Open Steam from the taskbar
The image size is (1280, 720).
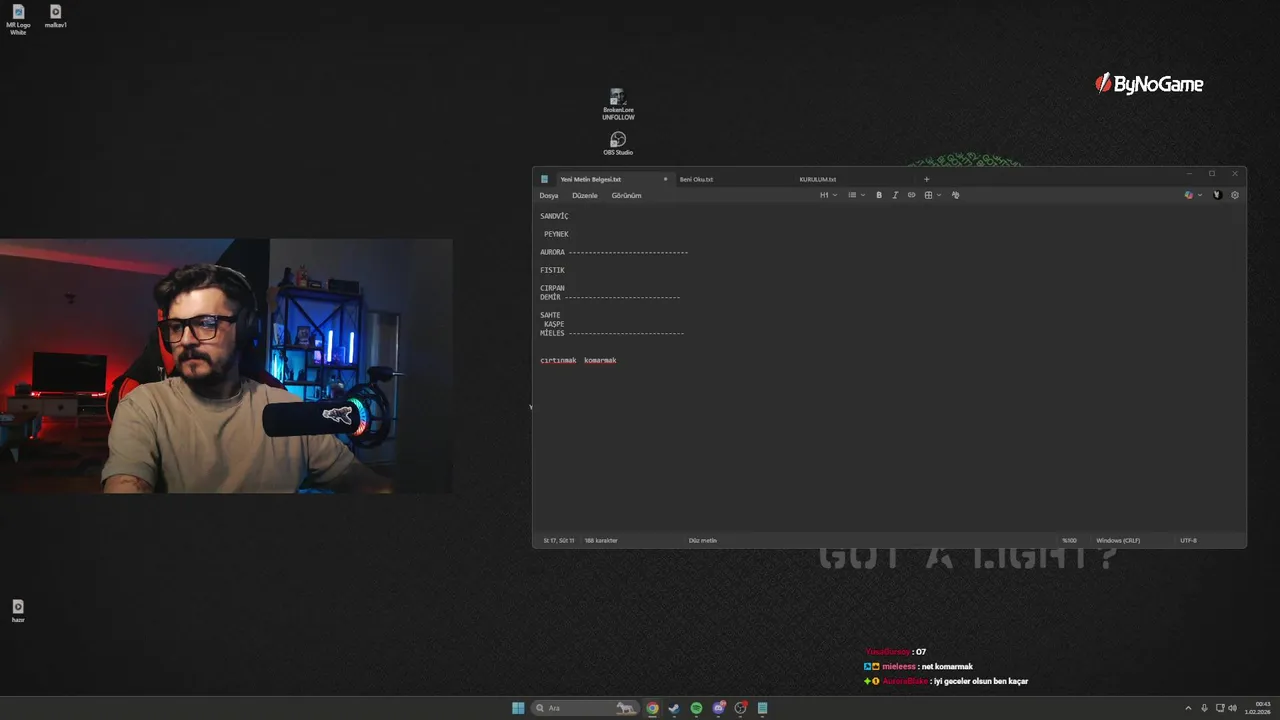coord(674,708)
